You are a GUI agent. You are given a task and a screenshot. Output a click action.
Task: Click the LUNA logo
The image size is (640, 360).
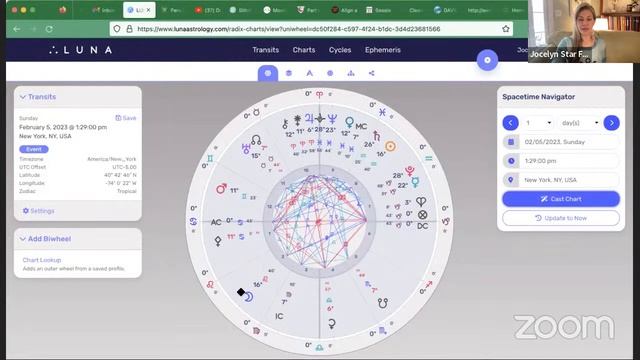(80, 50)
